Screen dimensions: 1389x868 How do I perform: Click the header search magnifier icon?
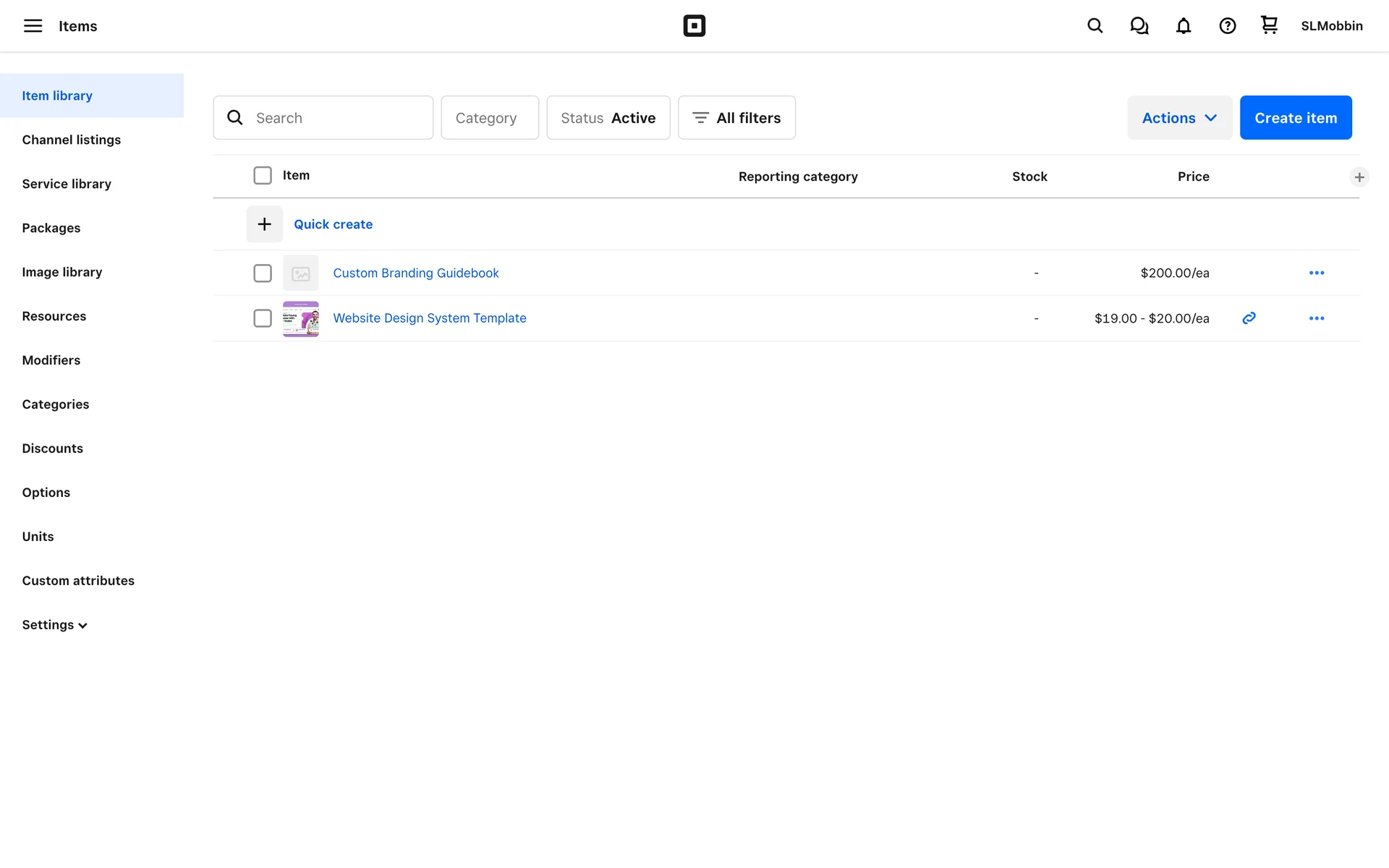click(1095, 26)
